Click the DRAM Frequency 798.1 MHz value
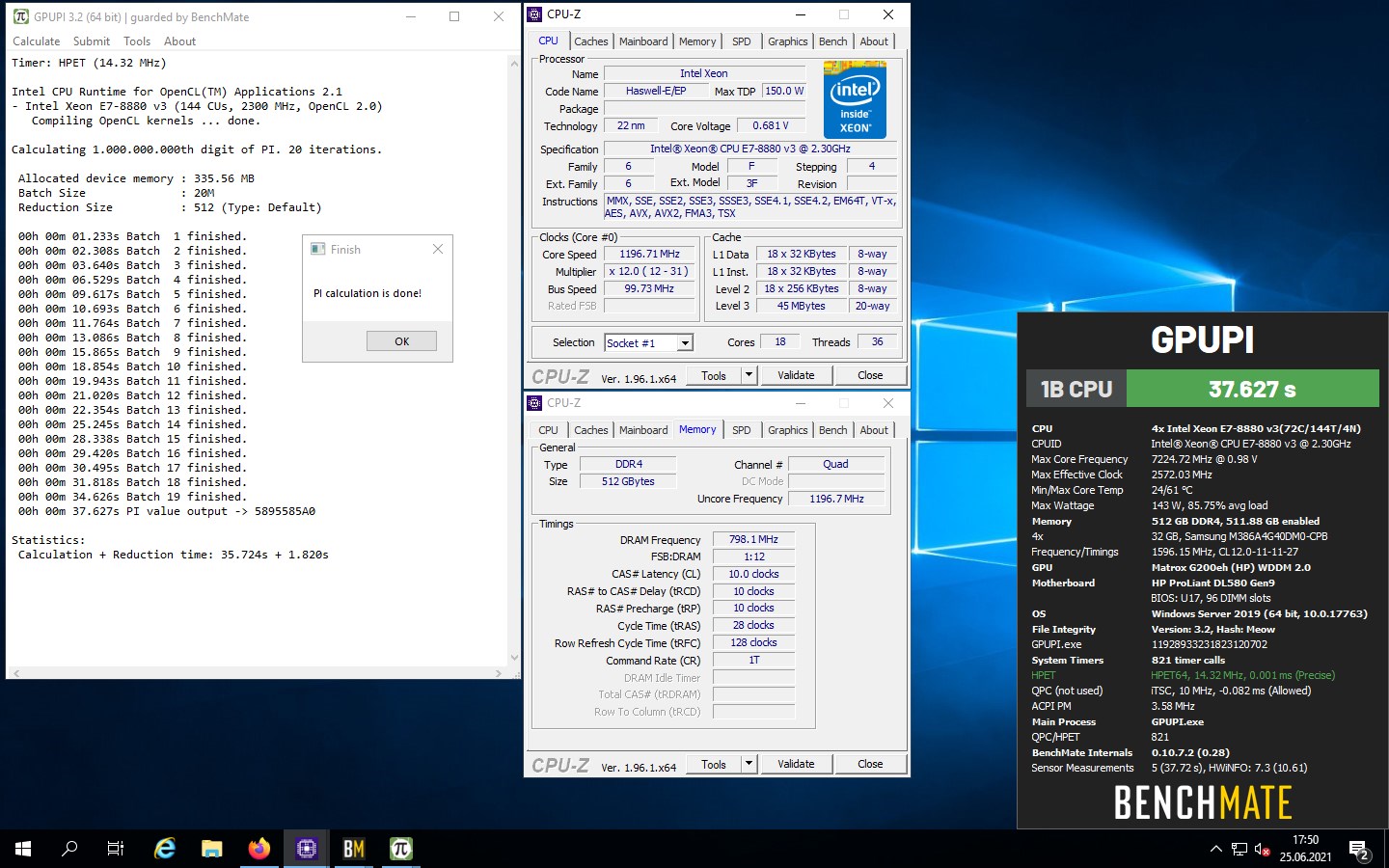The height and width of the screenshot is (868, 1389). [x=753, y=539]
